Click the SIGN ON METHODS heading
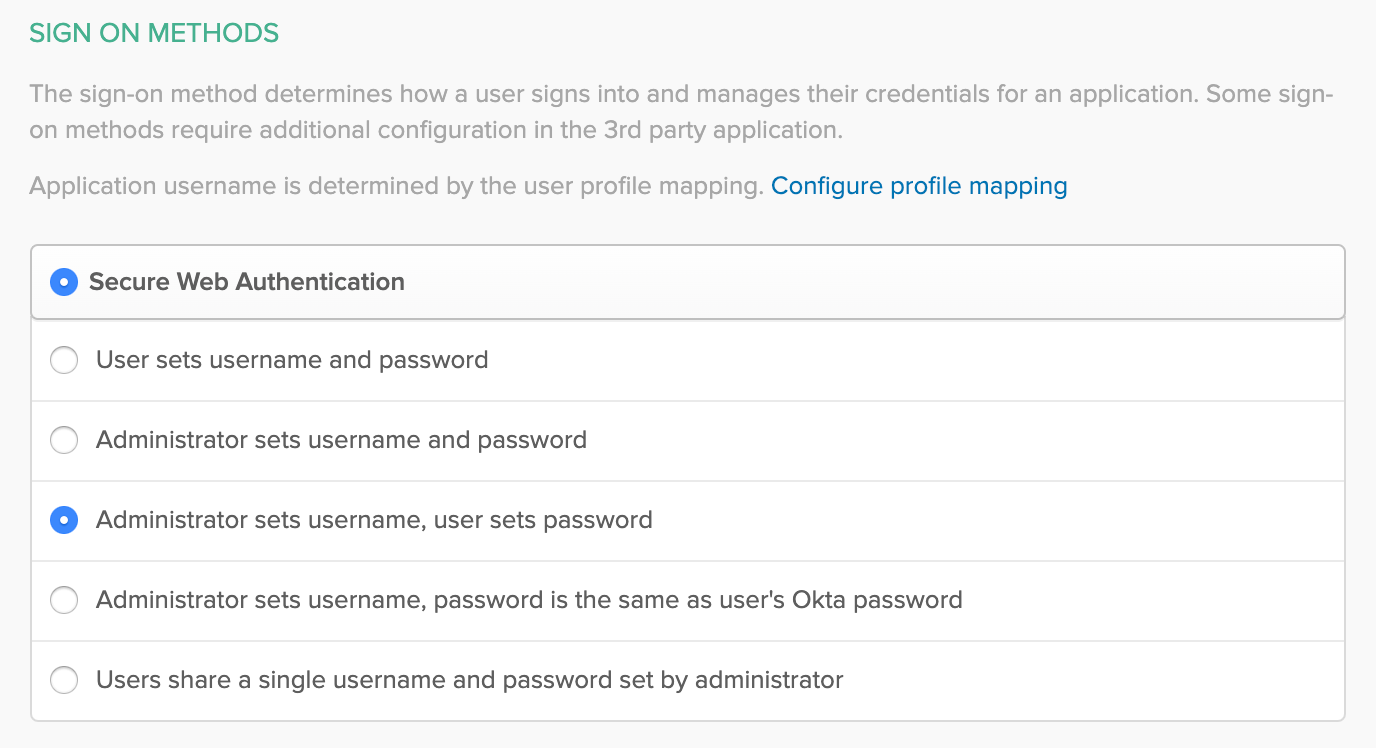Image resolution: width=1376 pixels, height=748 pixels. tap(154, 33)
